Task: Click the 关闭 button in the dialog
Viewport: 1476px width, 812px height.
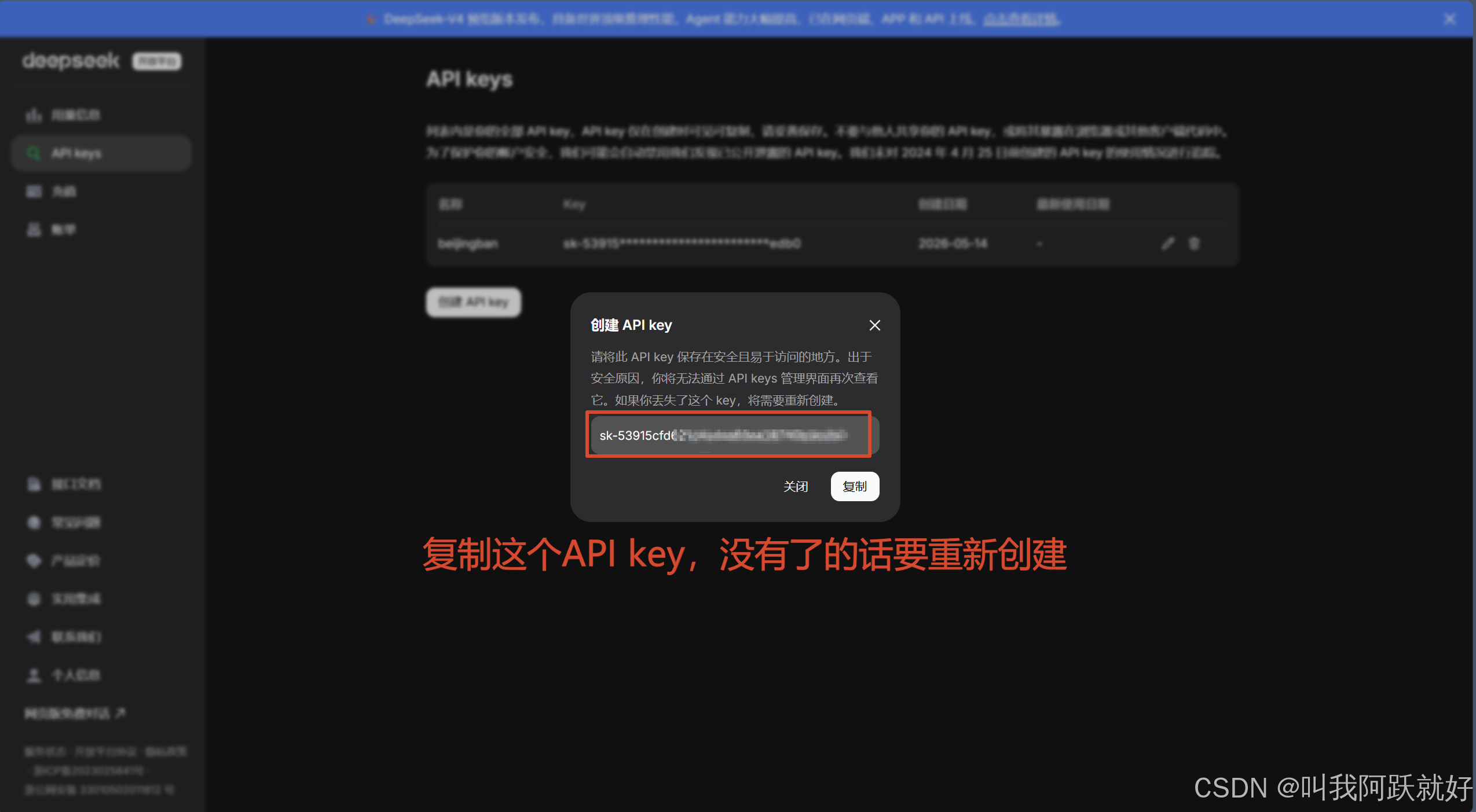Action: pyautogui.click(x=796, y=486)
